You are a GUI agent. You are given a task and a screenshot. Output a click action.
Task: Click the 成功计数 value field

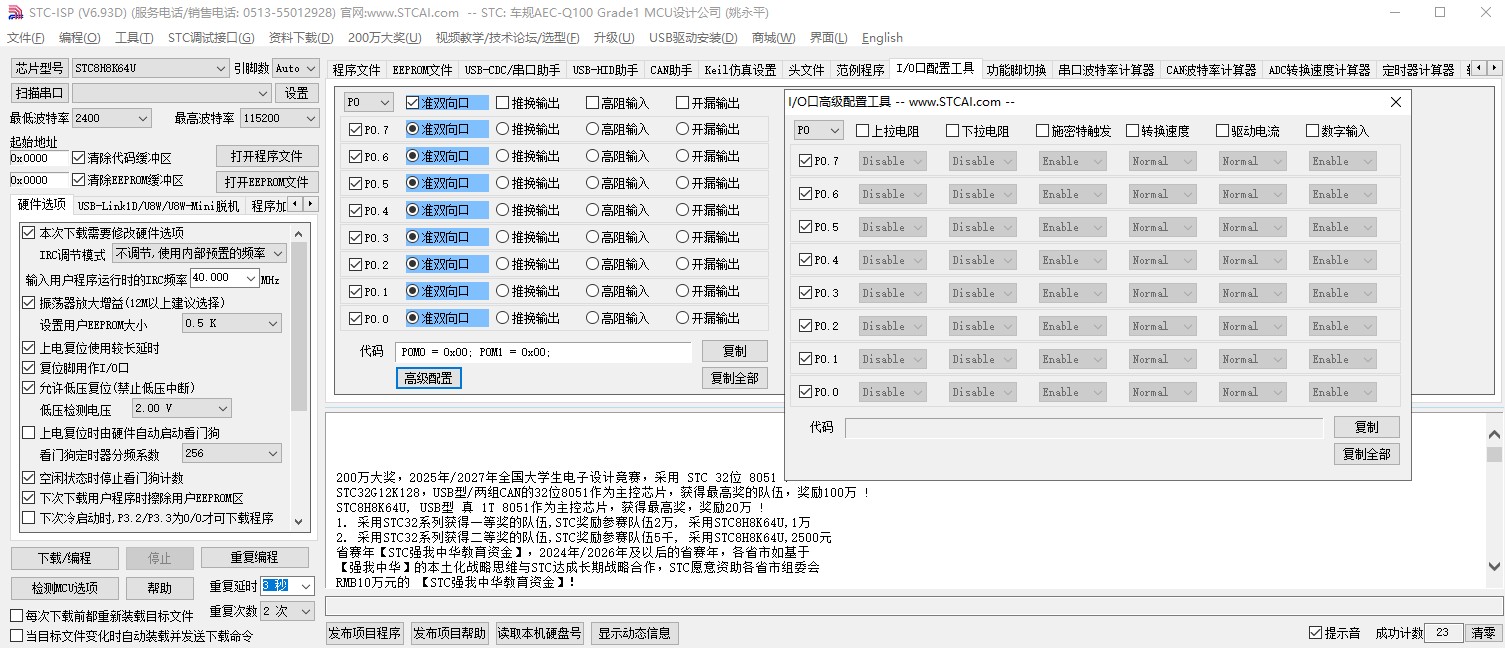pos(1443,633)
